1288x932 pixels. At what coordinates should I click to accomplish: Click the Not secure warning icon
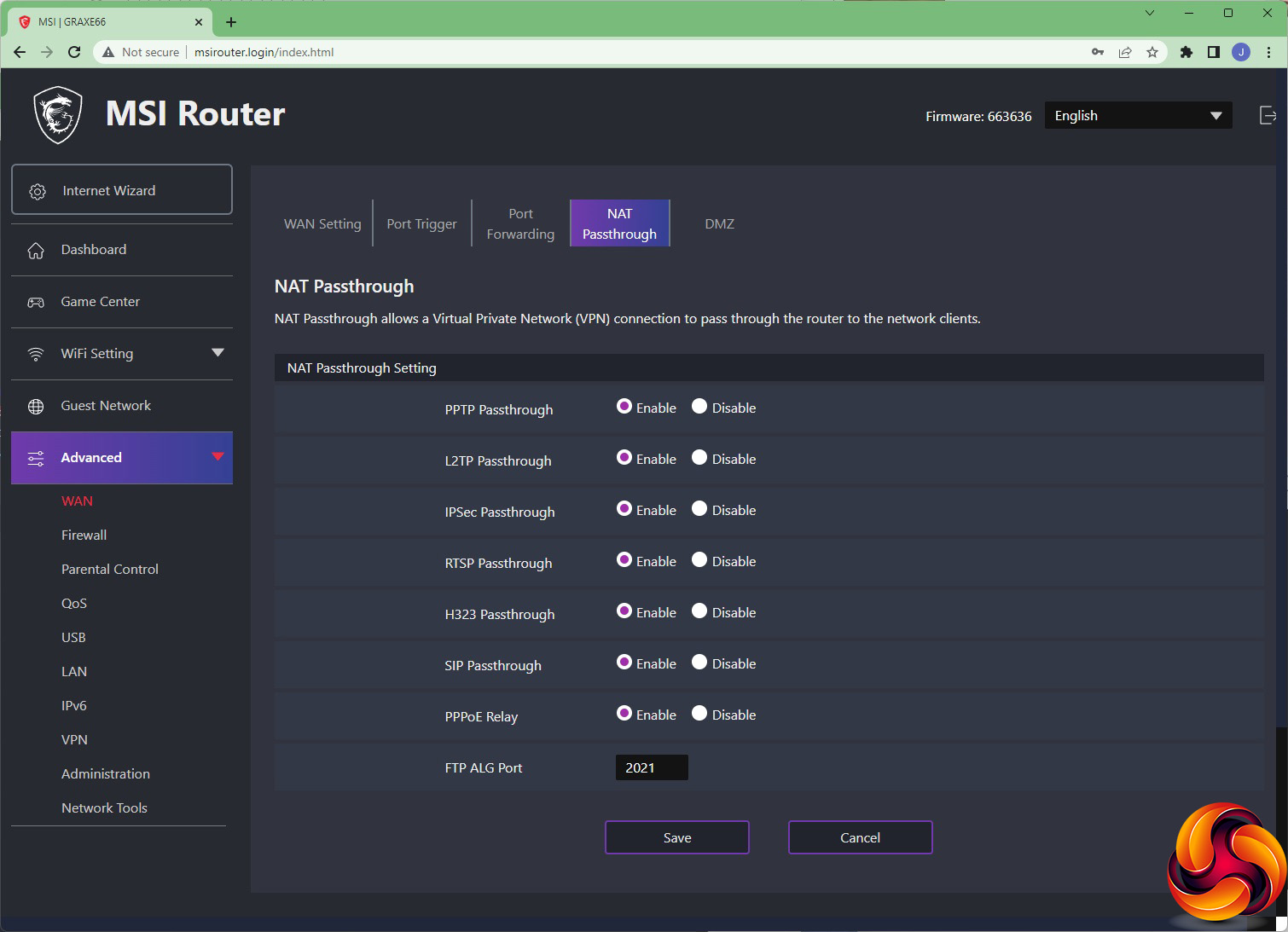coord(108,52)
